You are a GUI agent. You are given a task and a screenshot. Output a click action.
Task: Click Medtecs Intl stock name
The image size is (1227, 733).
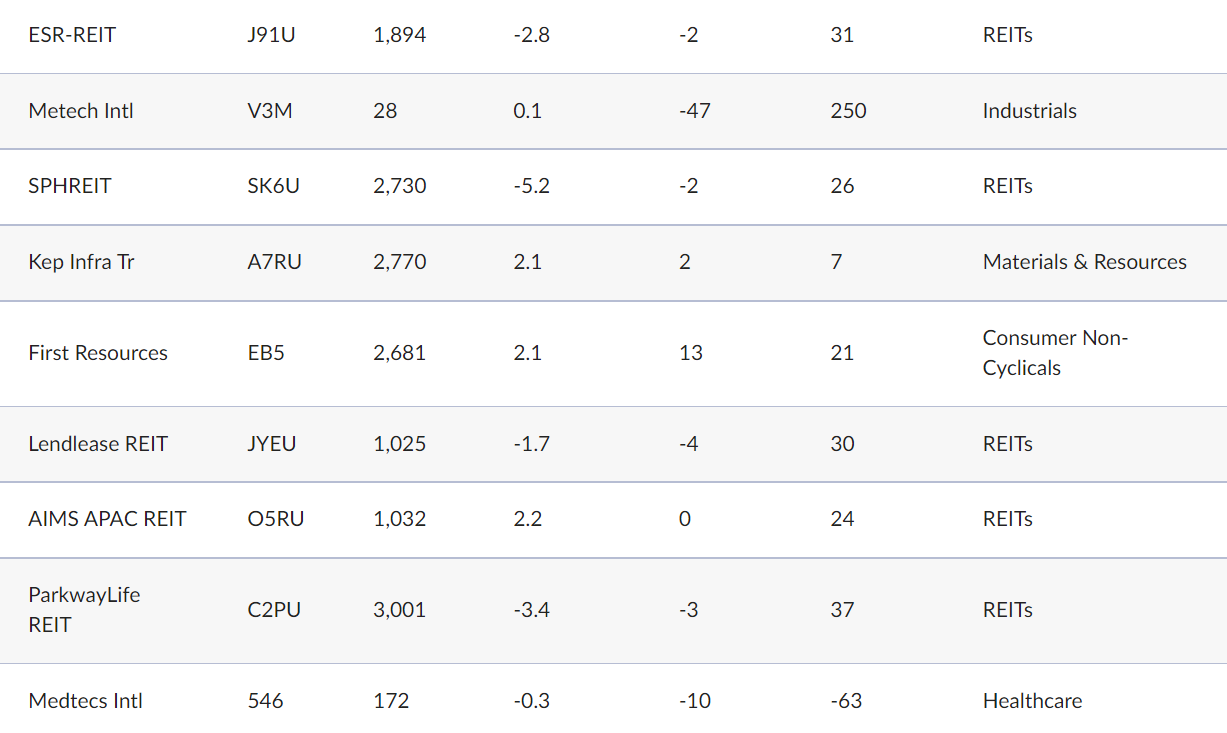[85, 701]
